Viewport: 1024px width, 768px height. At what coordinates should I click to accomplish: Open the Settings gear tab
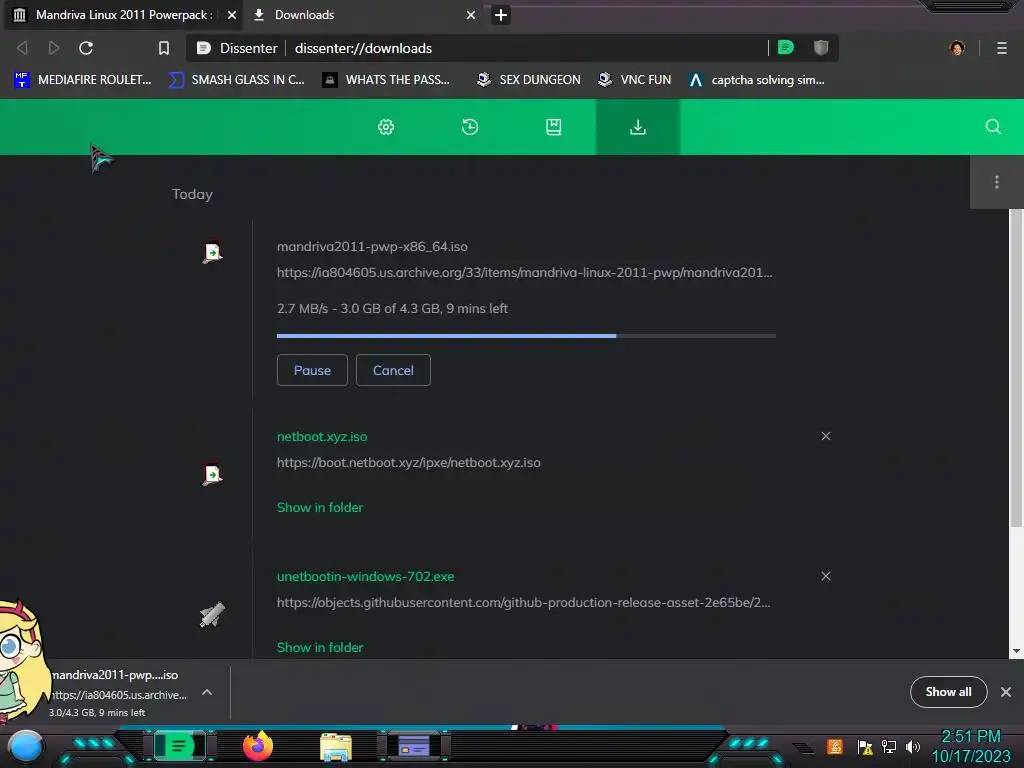(x=386, y=127)
